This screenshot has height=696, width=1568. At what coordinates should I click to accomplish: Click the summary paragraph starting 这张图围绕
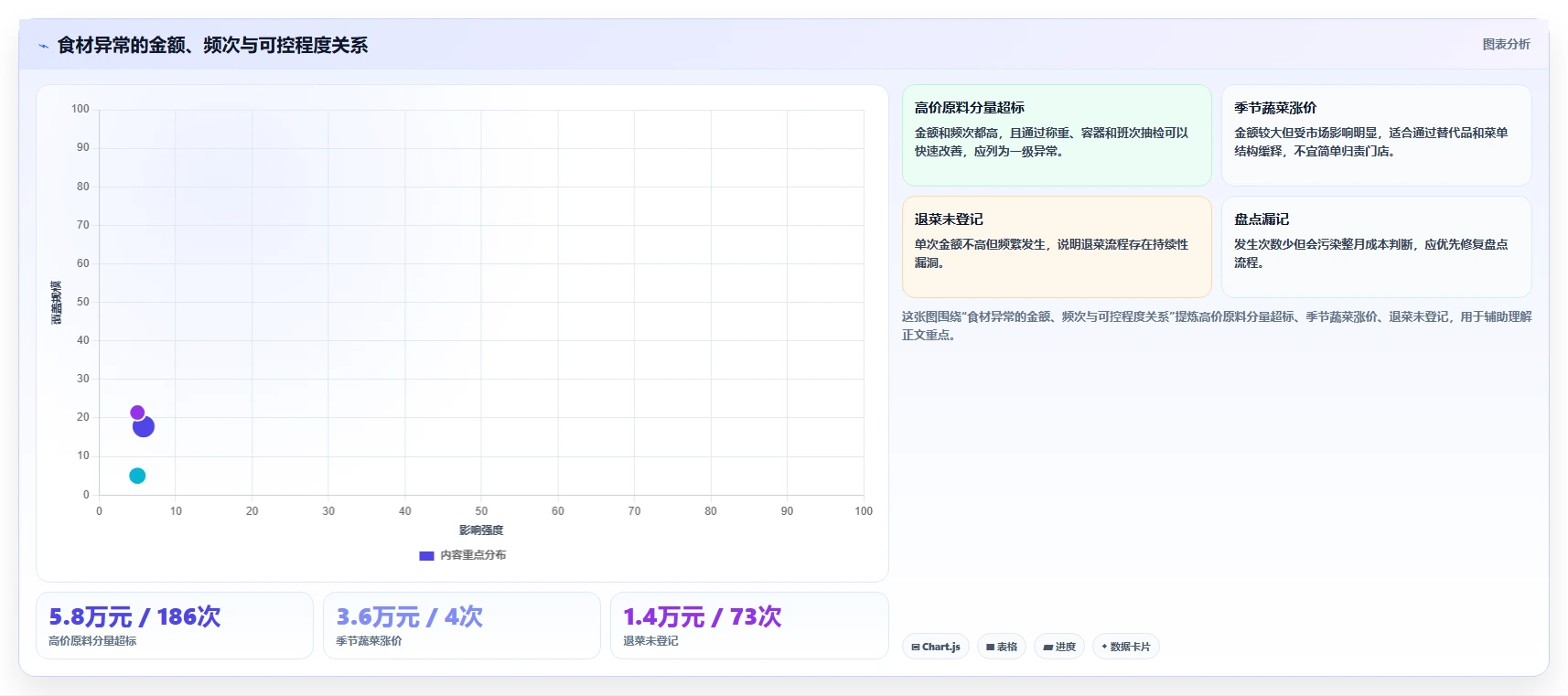pos(1217,326)
